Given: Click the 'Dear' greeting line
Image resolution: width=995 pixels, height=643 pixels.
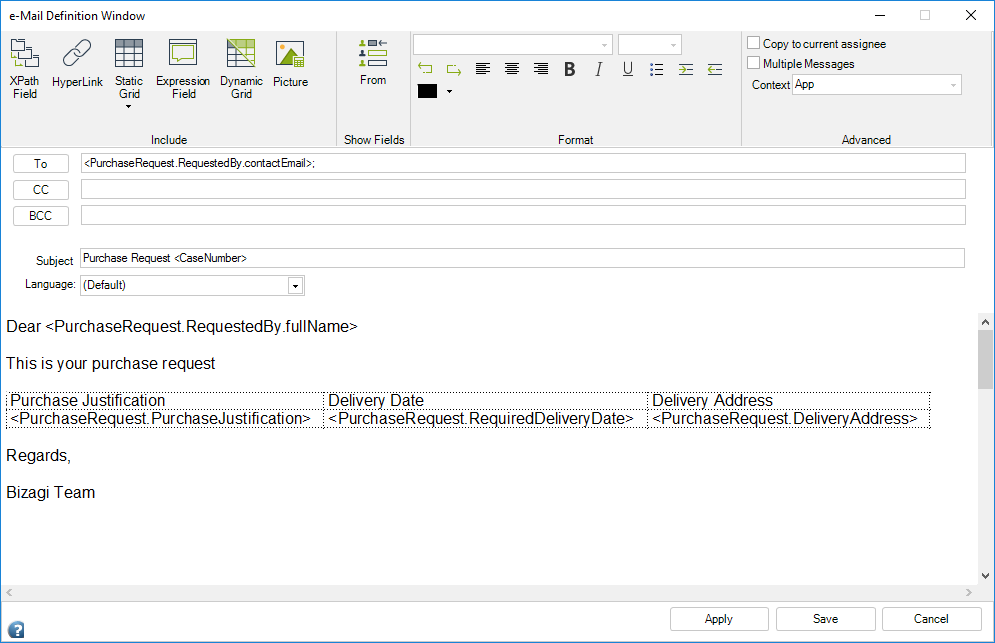Looking at the screenshot, I should tap(182, 326).
